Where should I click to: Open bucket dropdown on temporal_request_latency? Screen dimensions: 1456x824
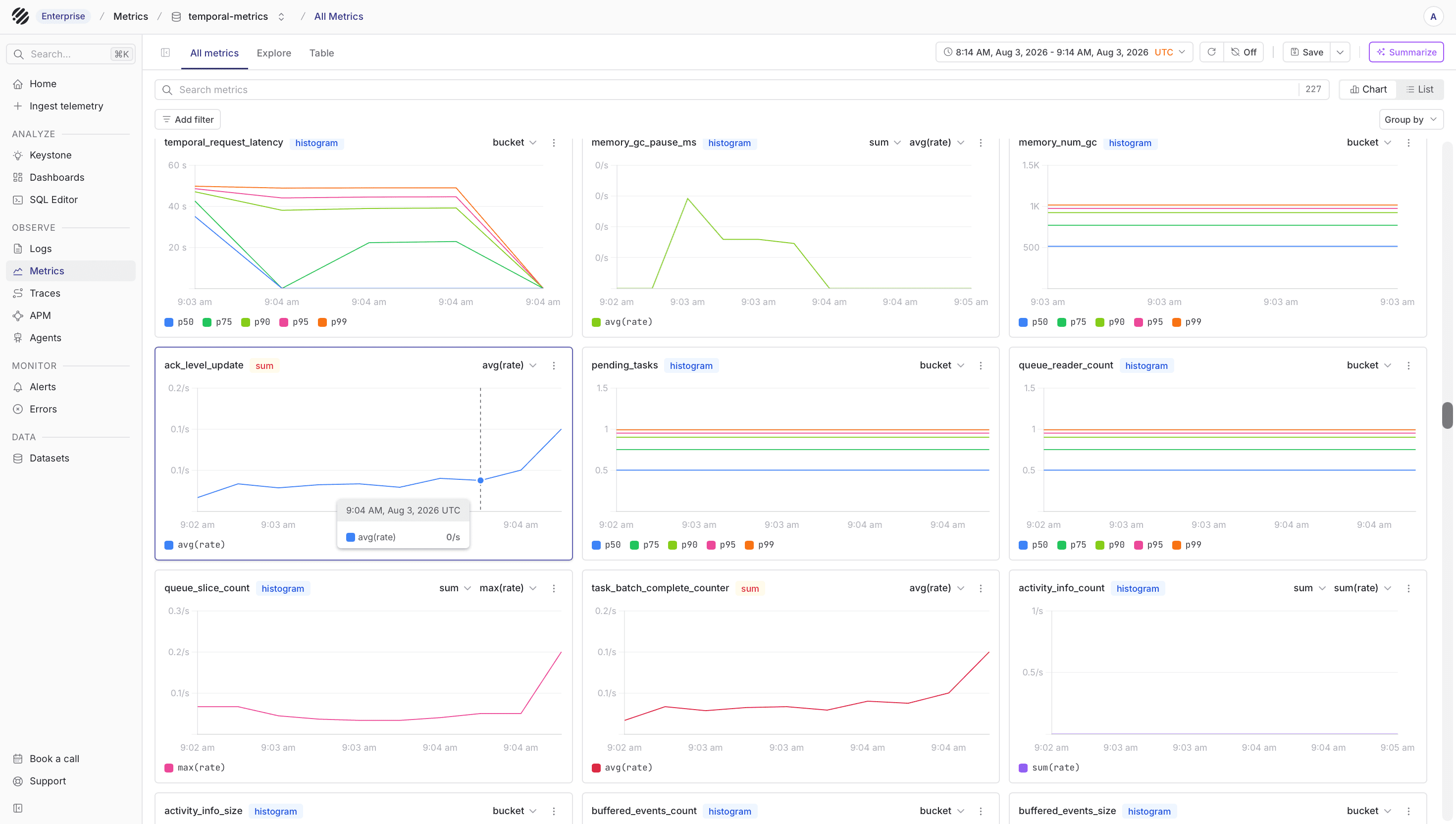(515, 143)
